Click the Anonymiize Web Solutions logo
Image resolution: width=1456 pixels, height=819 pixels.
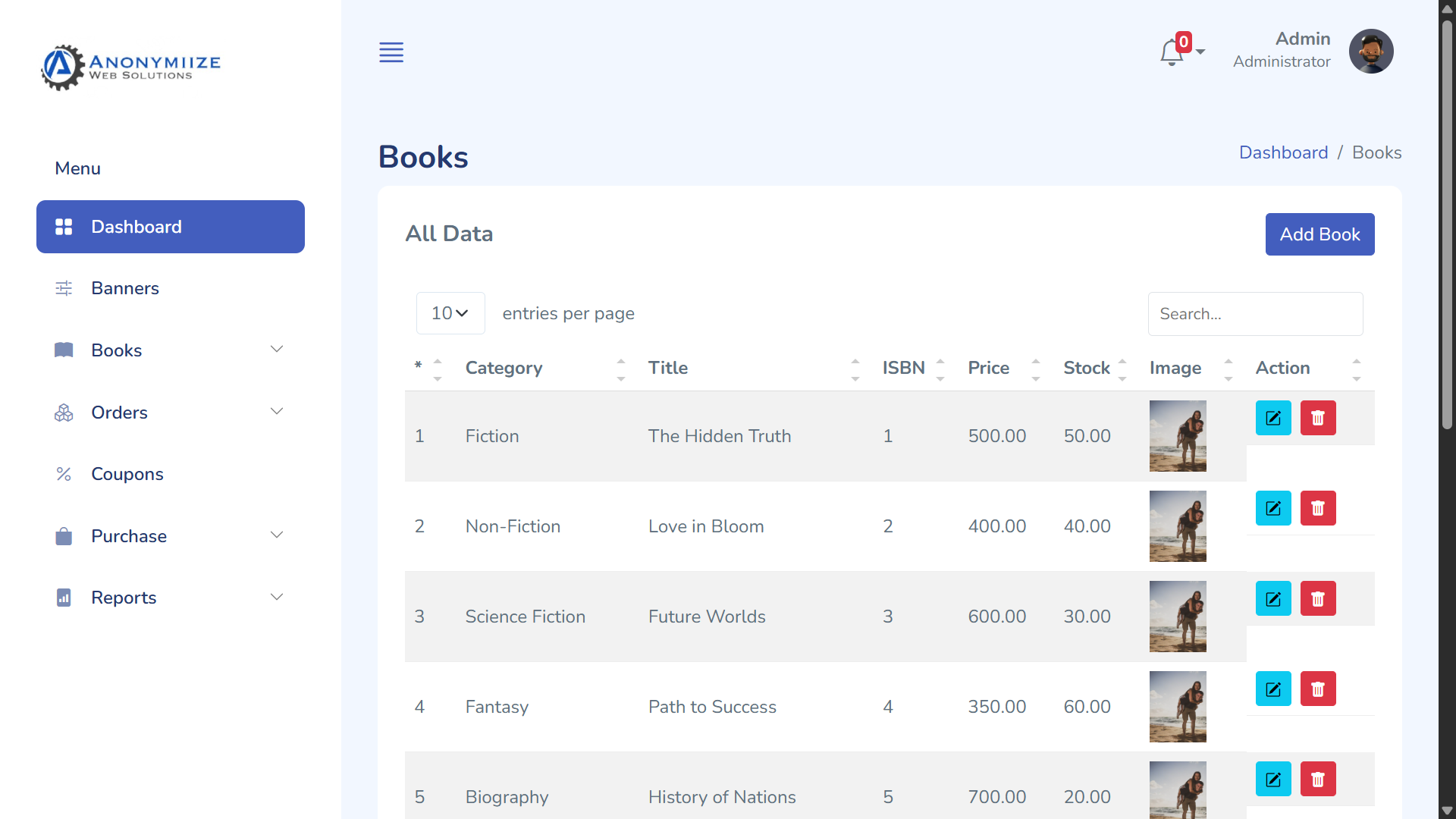130,67
